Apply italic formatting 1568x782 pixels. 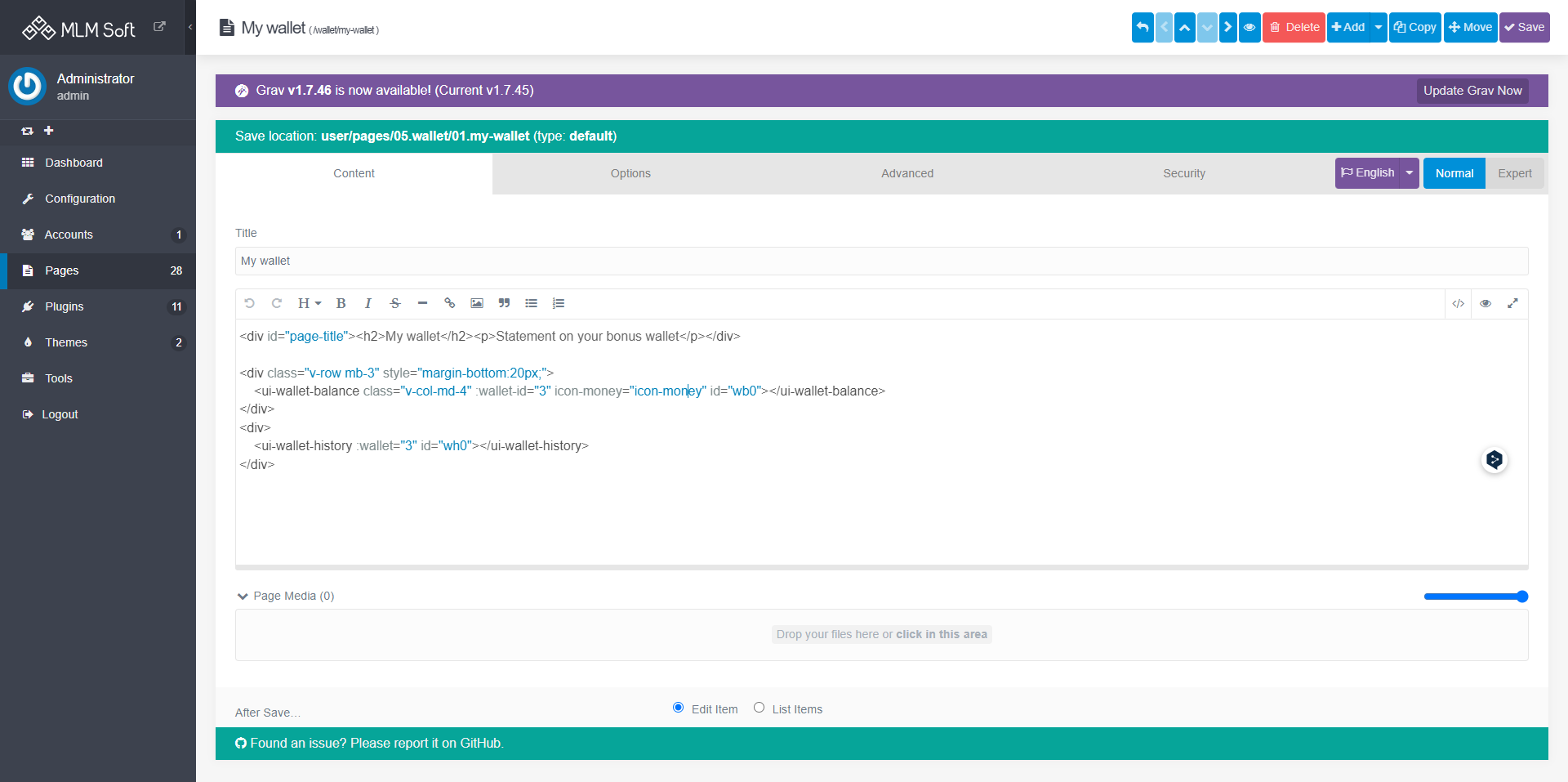367,303
